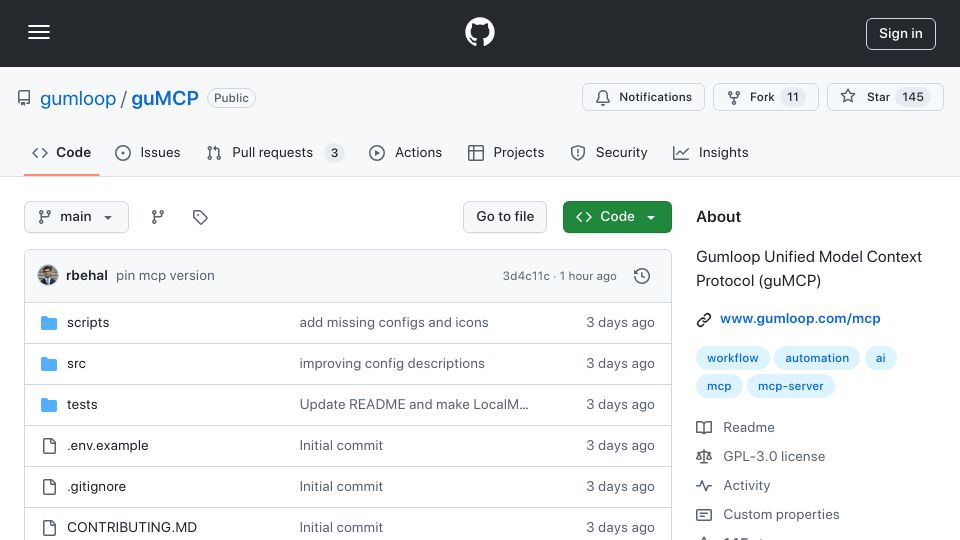Open 'Update README and make LocalM…' commit

point(414,405)
